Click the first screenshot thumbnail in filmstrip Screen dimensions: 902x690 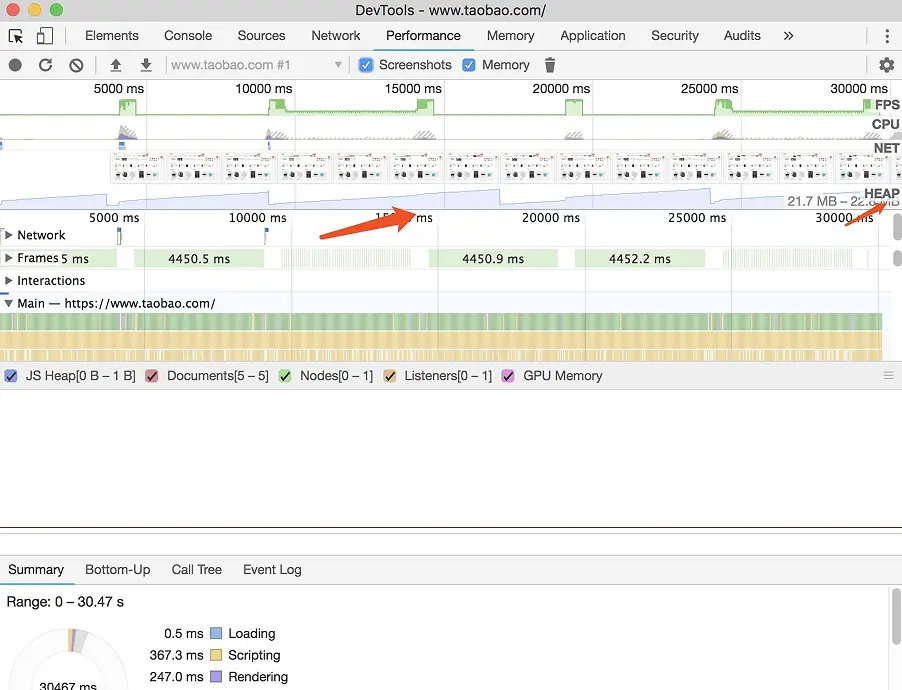(x=137, y=167)
